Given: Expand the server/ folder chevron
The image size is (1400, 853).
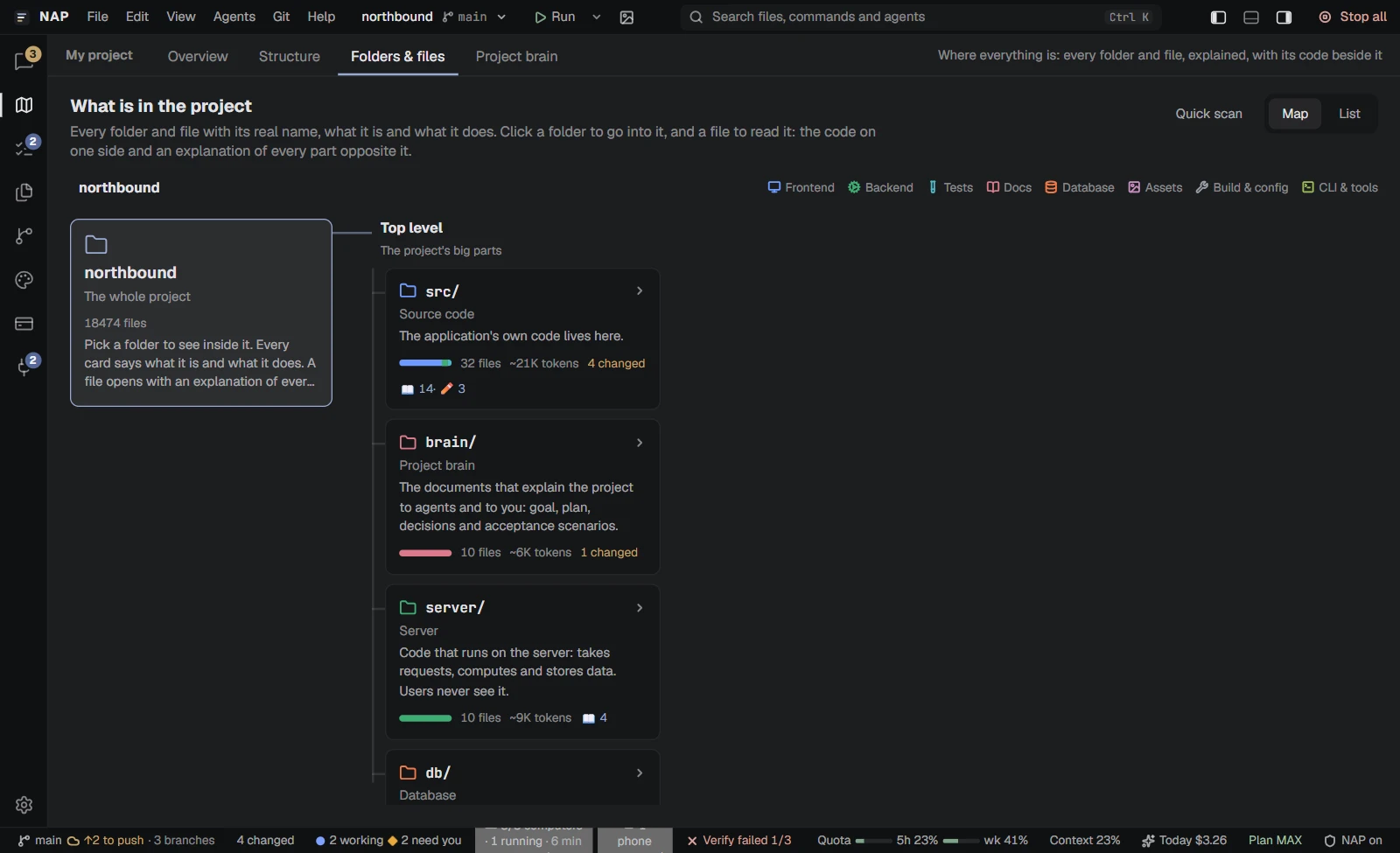Looking at the screenshot, I should (x=640, y=608).
